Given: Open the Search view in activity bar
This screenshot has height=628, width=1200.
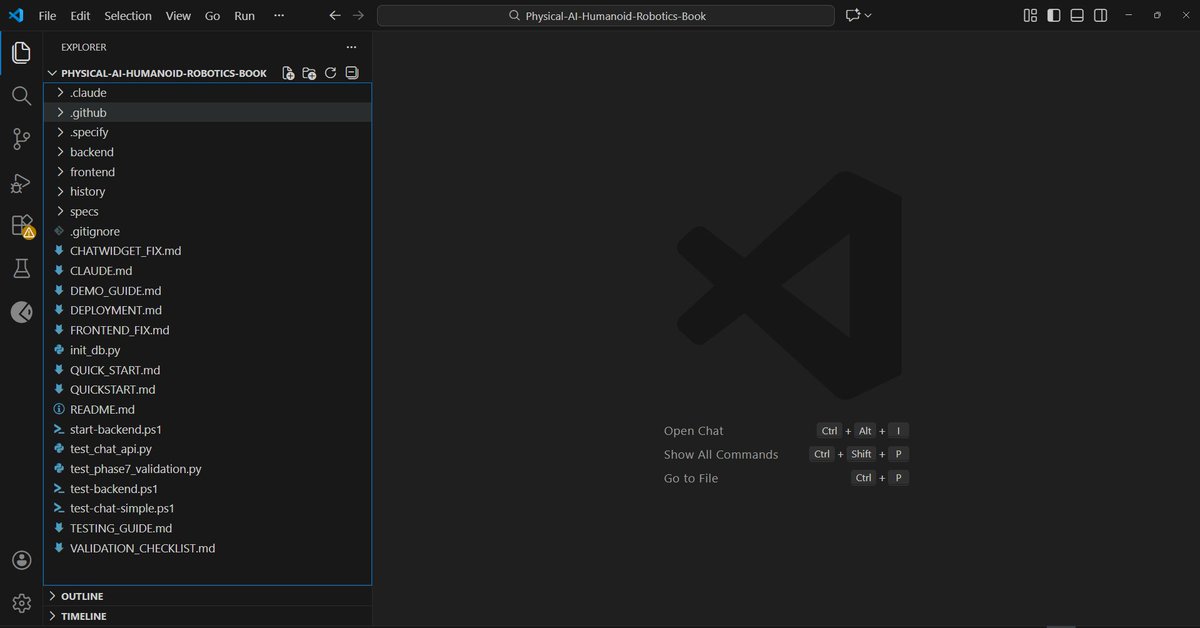Looking at the screenshot, I should pyautogui.click(x=21, y=96).
